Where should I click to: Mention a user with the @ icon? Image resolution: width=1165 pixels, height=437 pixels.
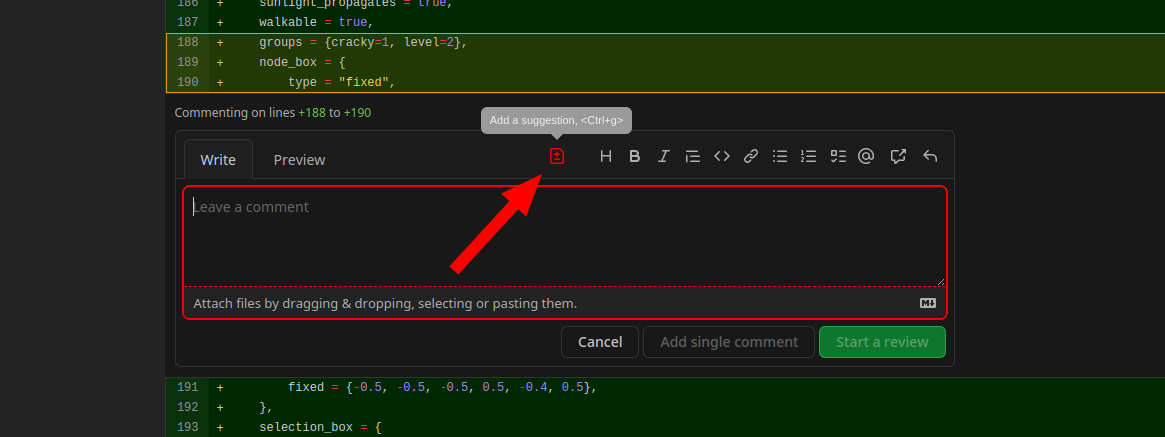(x=866, y=156)
